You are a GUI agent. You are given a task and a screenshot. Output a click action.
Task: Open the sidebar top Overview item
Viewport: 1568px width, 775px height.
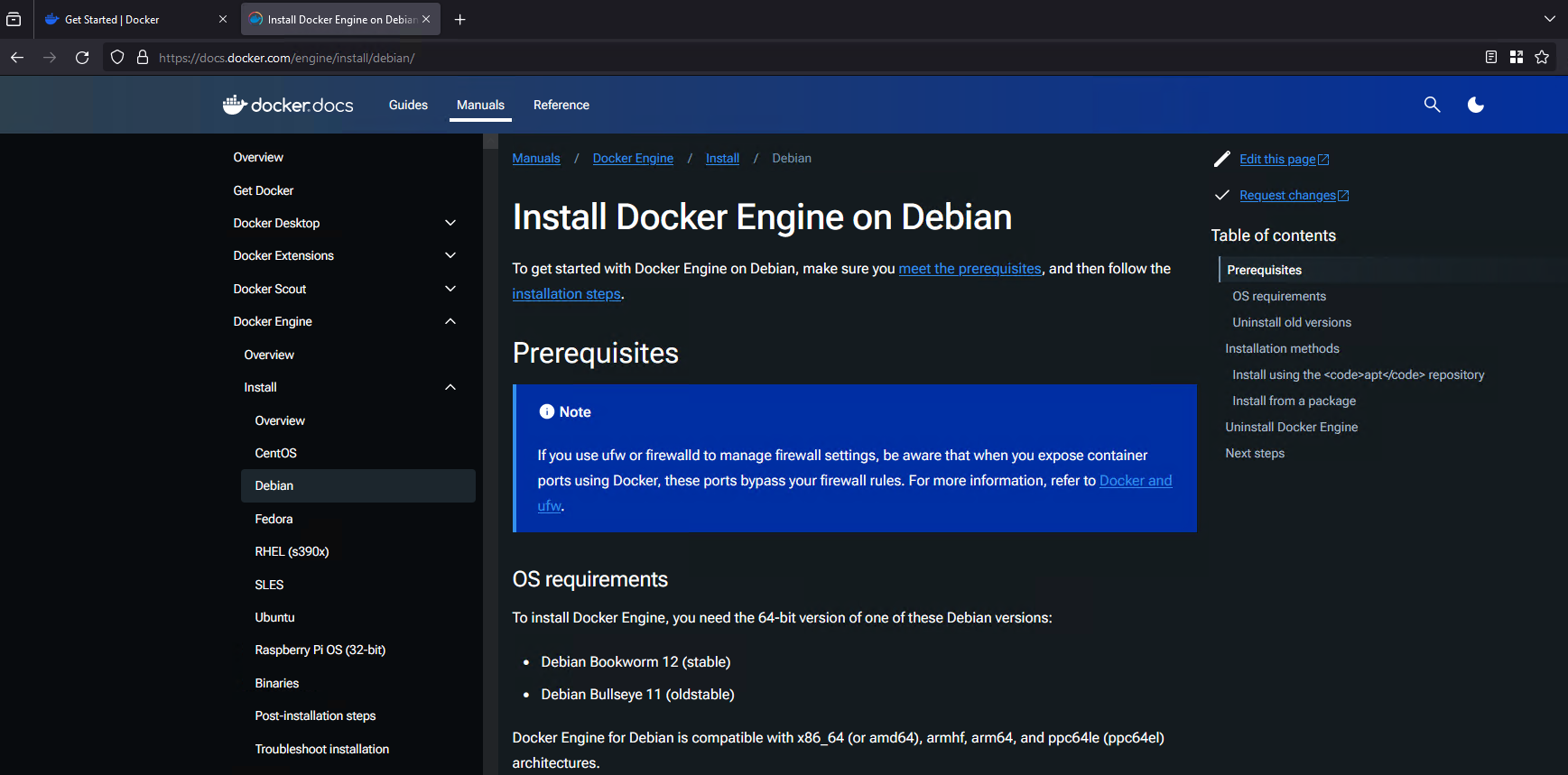tap(258, 157)
